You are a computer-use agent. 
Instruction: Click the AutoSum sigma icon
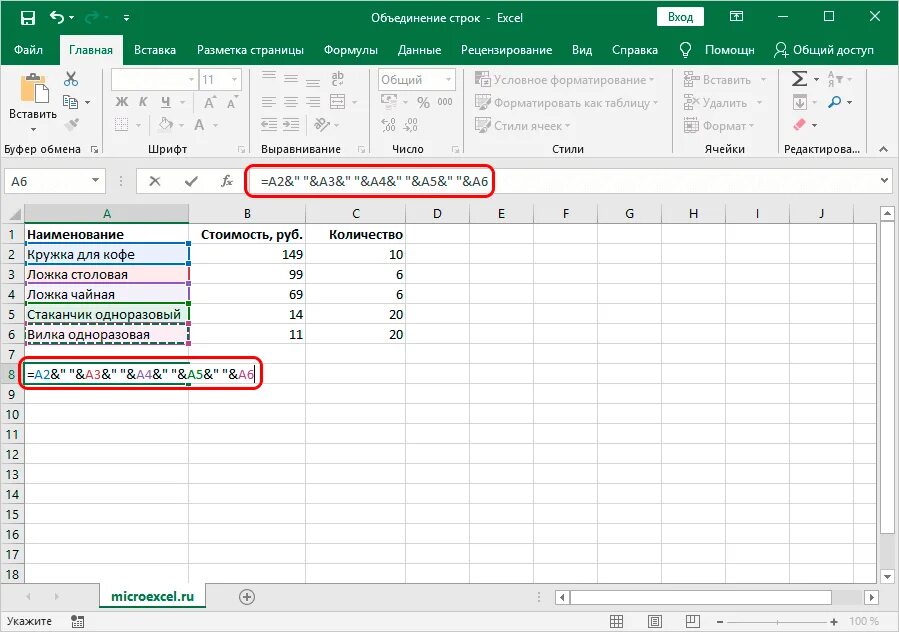[799, 79]
